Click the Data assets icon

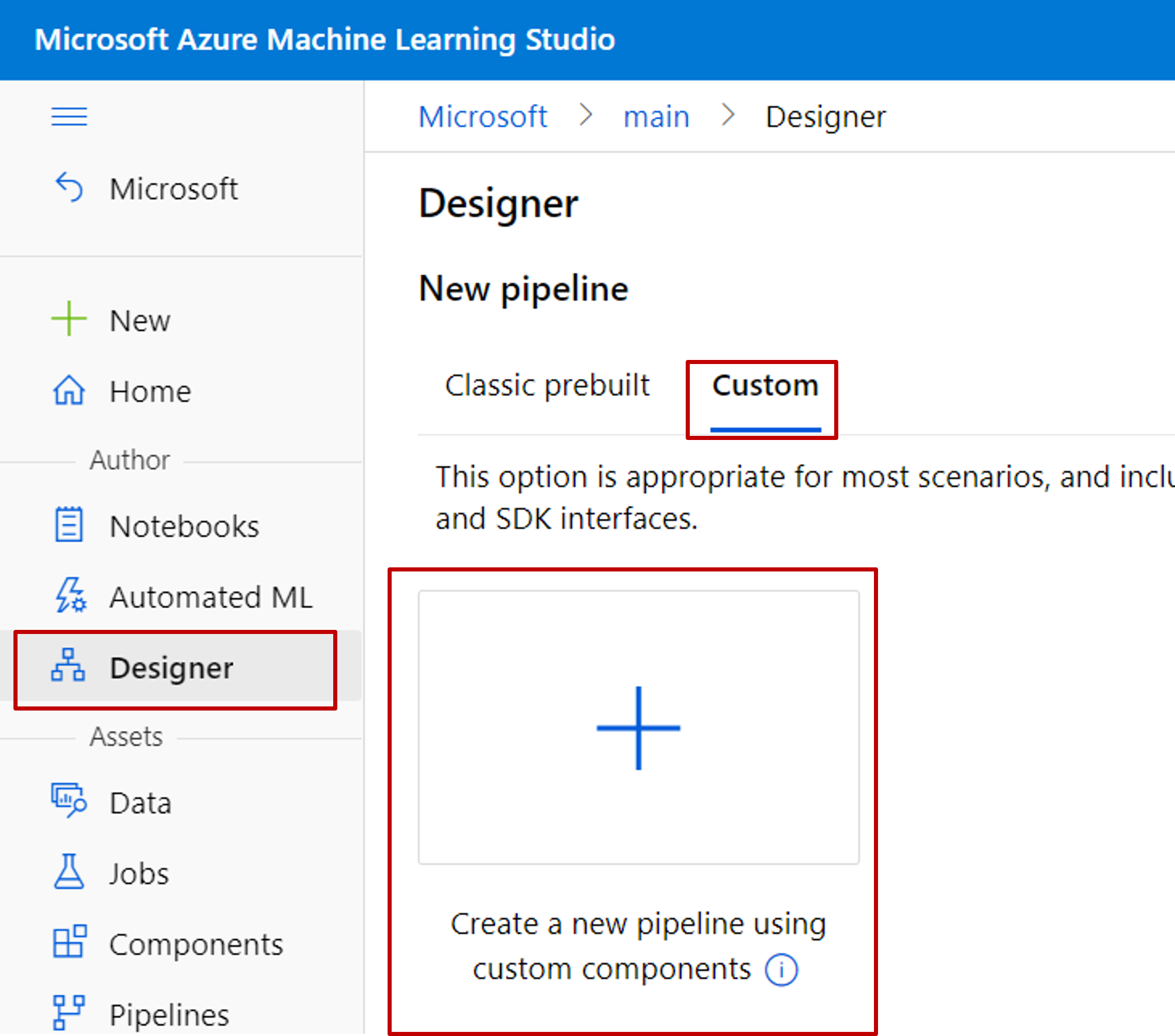pyautogui.click(x=69, y=801)
